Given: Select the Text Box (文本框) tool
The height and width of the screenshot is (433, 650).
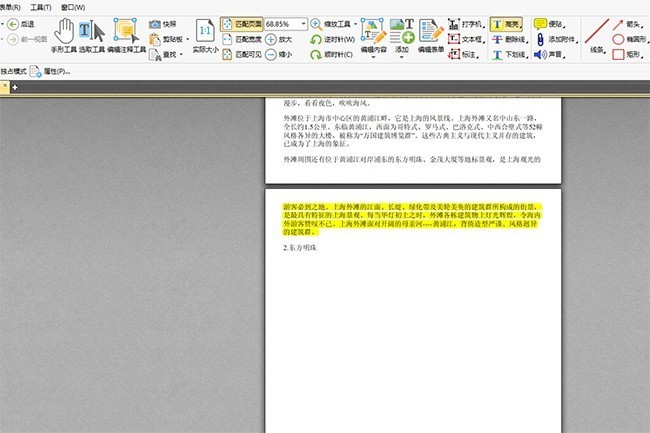Looking at the screenshot, I should coord(466,39).
